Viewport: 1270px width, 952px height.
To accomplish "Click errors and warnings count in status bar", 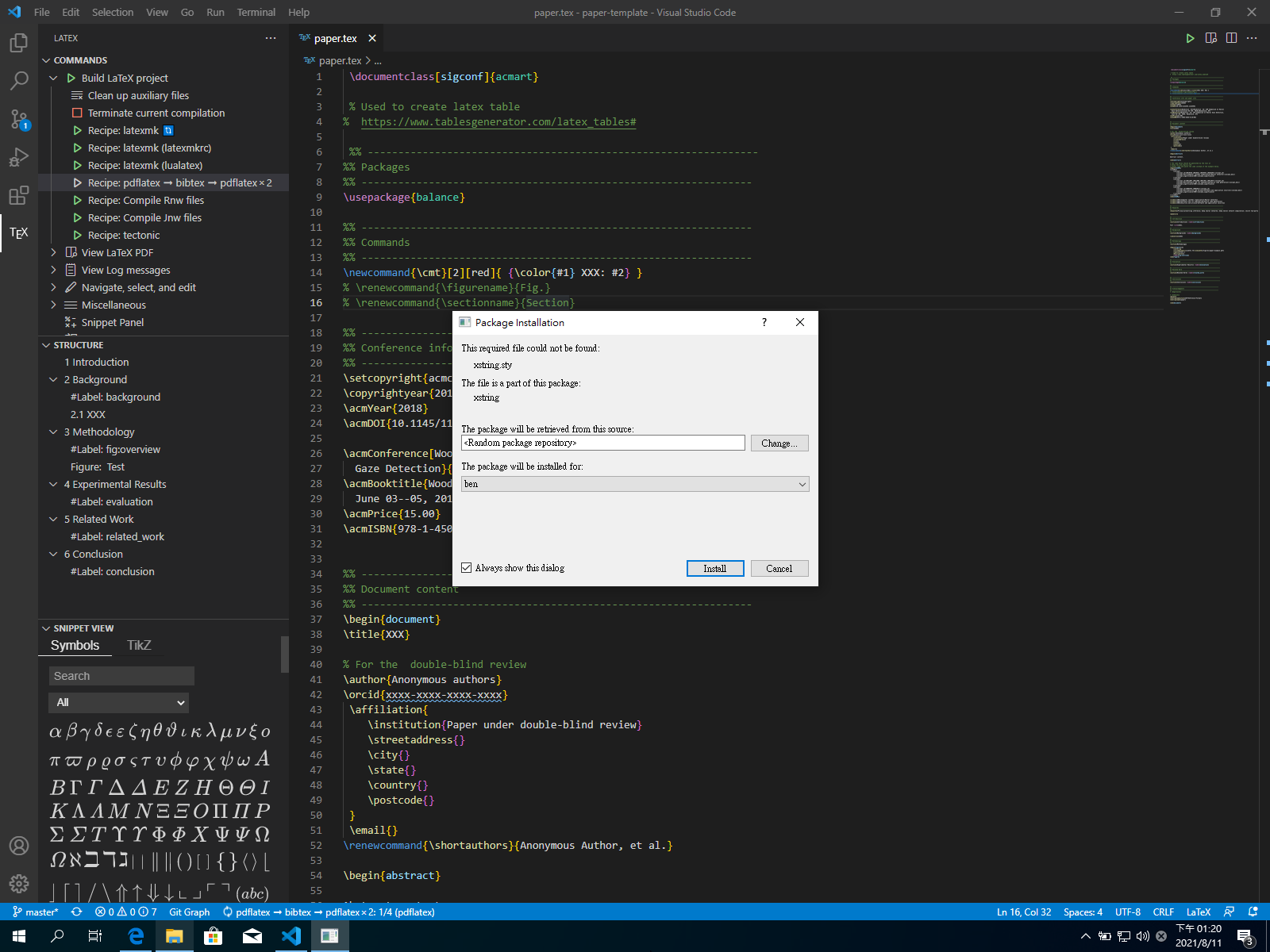I will pos(125,912).
